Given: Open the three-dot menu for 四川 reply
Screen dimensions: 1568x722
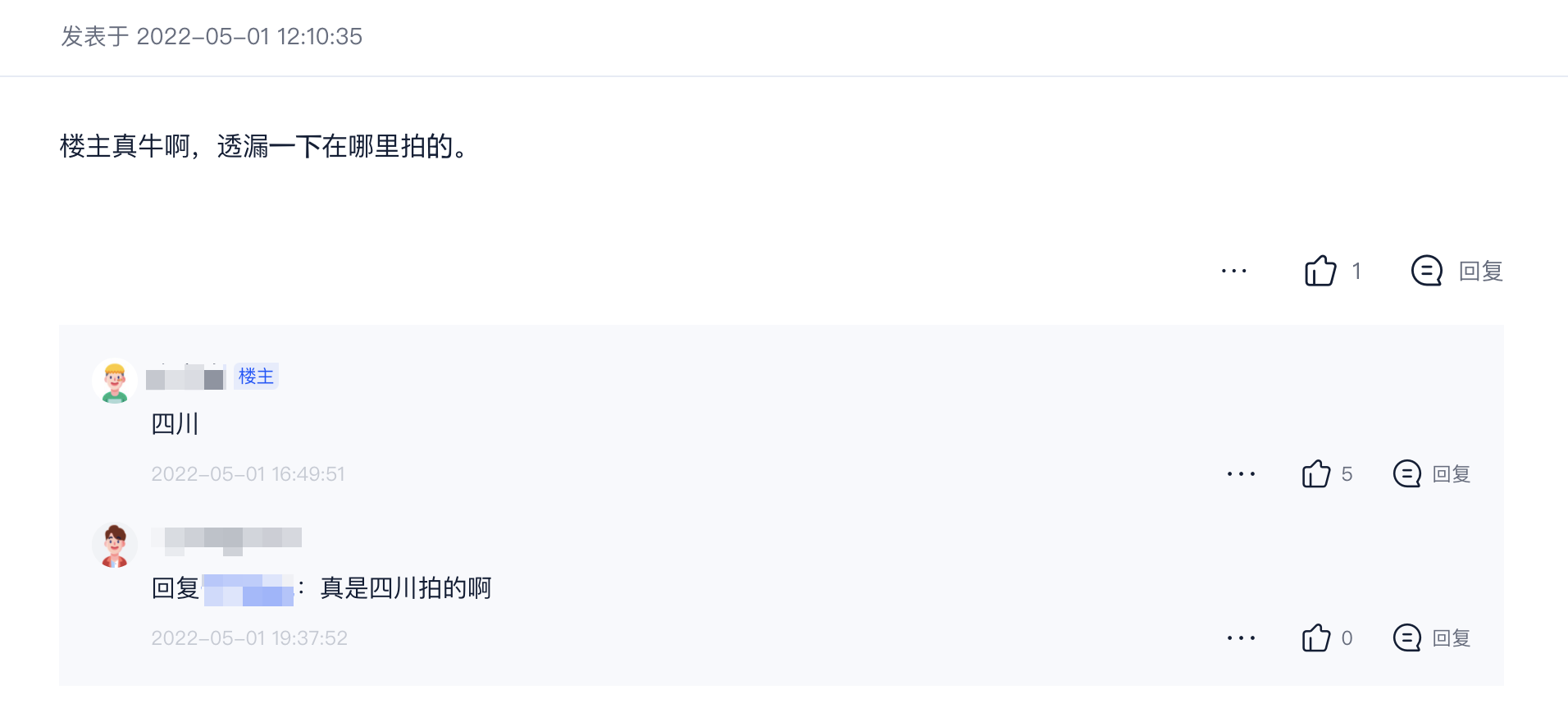Looking at the screenshot, I should (1241, 474).
